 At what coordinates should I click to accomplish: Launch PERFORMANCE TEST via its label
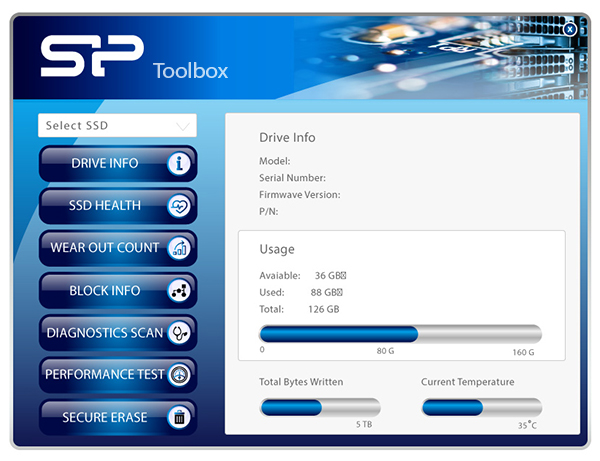[104, 375]
